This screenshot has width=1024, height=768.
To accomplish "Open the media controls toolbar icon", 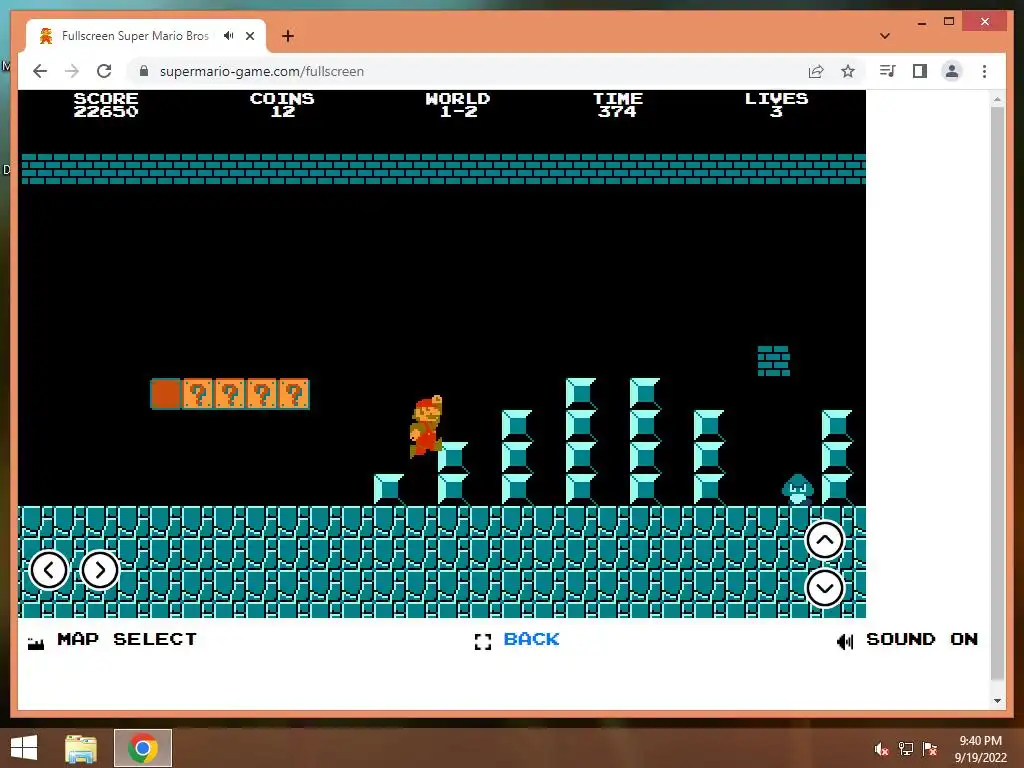I will tap(887, 71).
